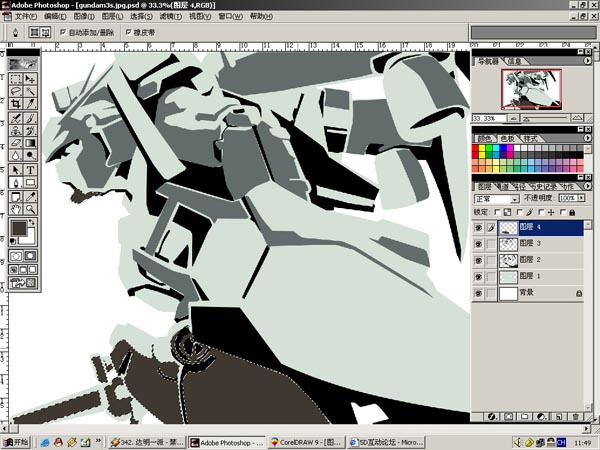Select the Crop tool

(x=16, y=103)
